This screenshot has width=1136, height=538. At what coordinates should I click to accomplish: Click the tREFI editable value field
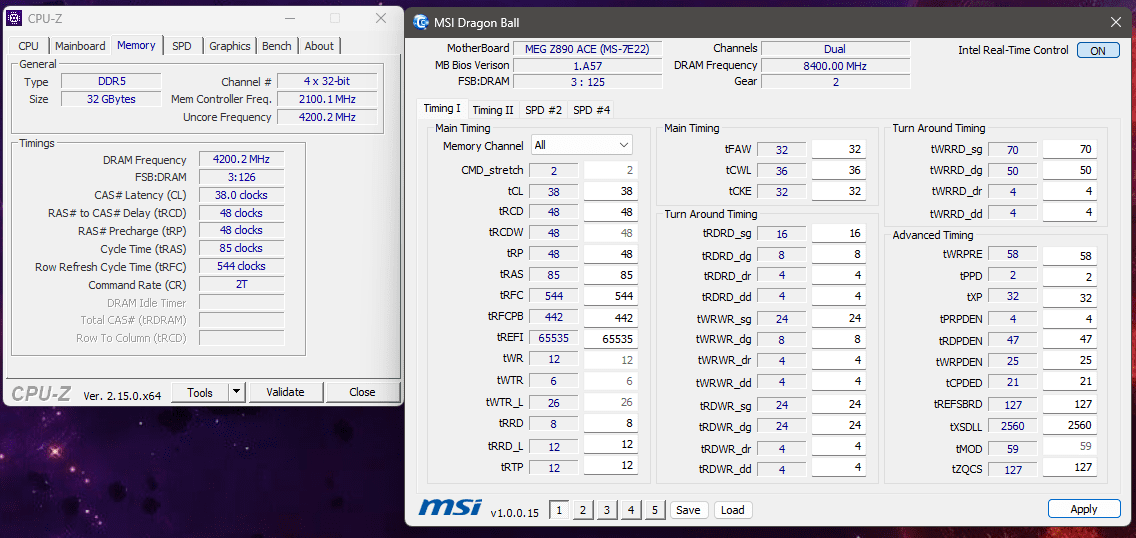pos(611,339)
